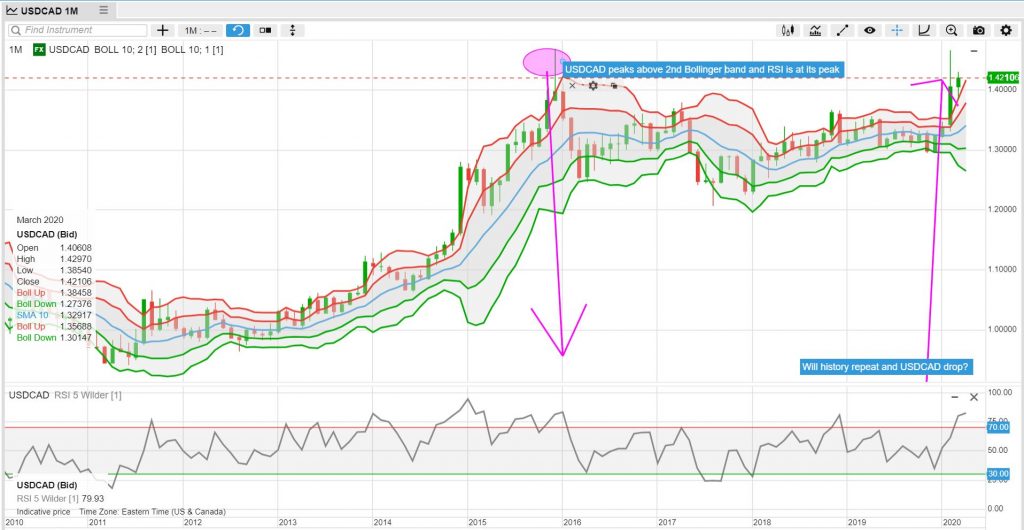Click the zoom magnifier icon
This screenshot has height=530, width=1024.
coord(951,31)
